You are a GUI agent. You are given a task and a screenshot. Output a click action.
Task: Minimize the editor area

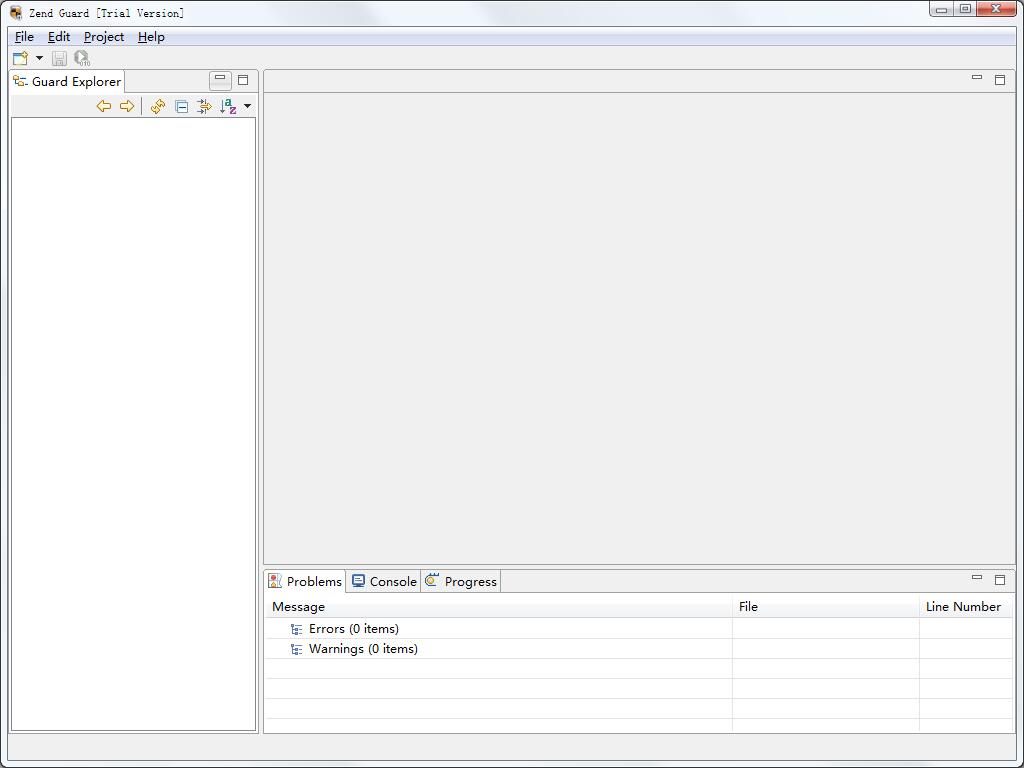click(977, 78)
